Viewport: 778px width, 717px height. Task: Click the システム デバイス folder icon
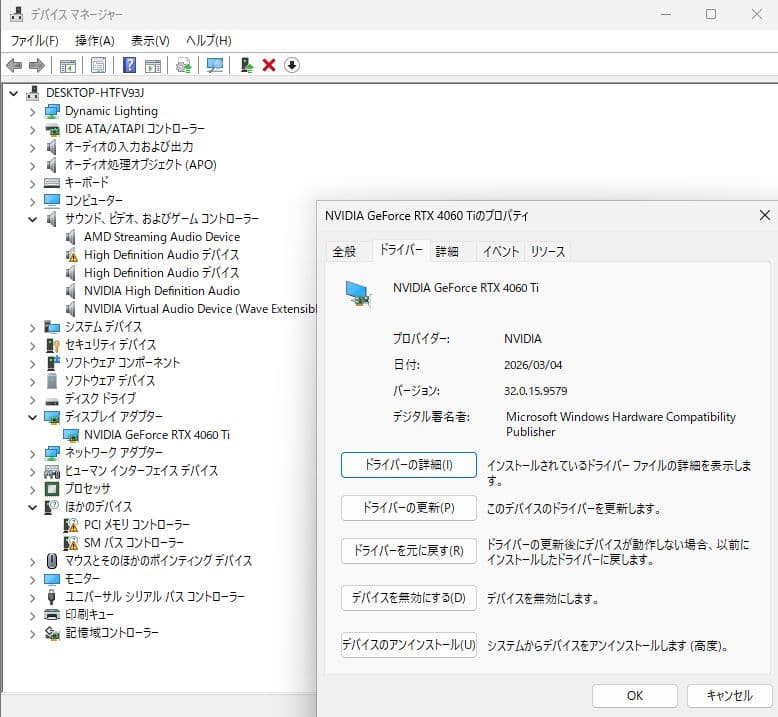pyautogui.click(x=52, y=327)
